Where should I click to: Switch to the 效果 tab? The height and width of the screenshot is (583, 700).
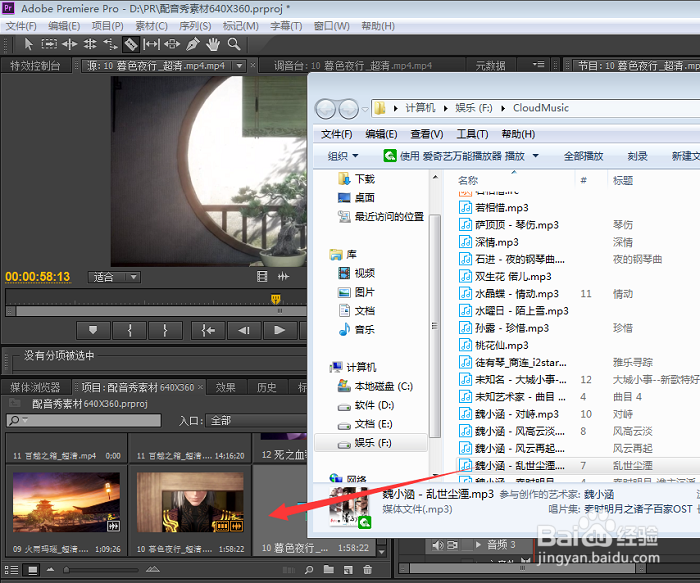pos(225,387)
